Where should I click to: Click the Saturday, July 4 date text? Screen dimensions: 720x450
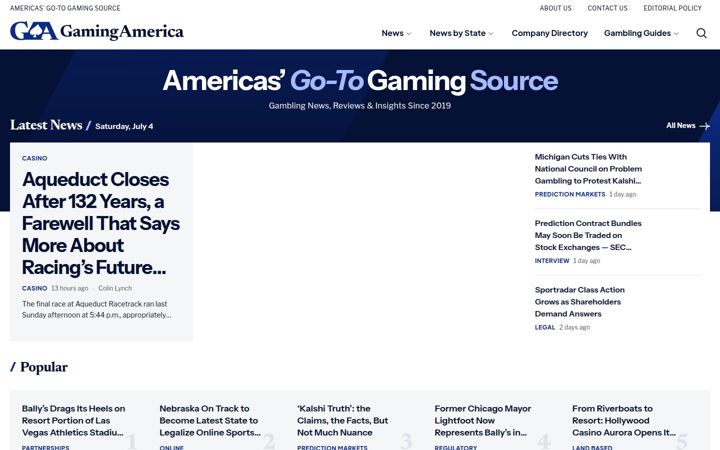point(124,126)
